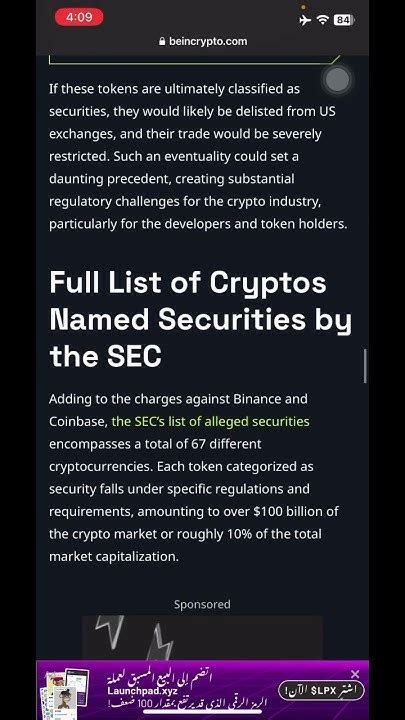405x720 pixels.
Task: Tap the Full List of Cryptos heading
Action: pyautogui.click(x=201, y=319)
